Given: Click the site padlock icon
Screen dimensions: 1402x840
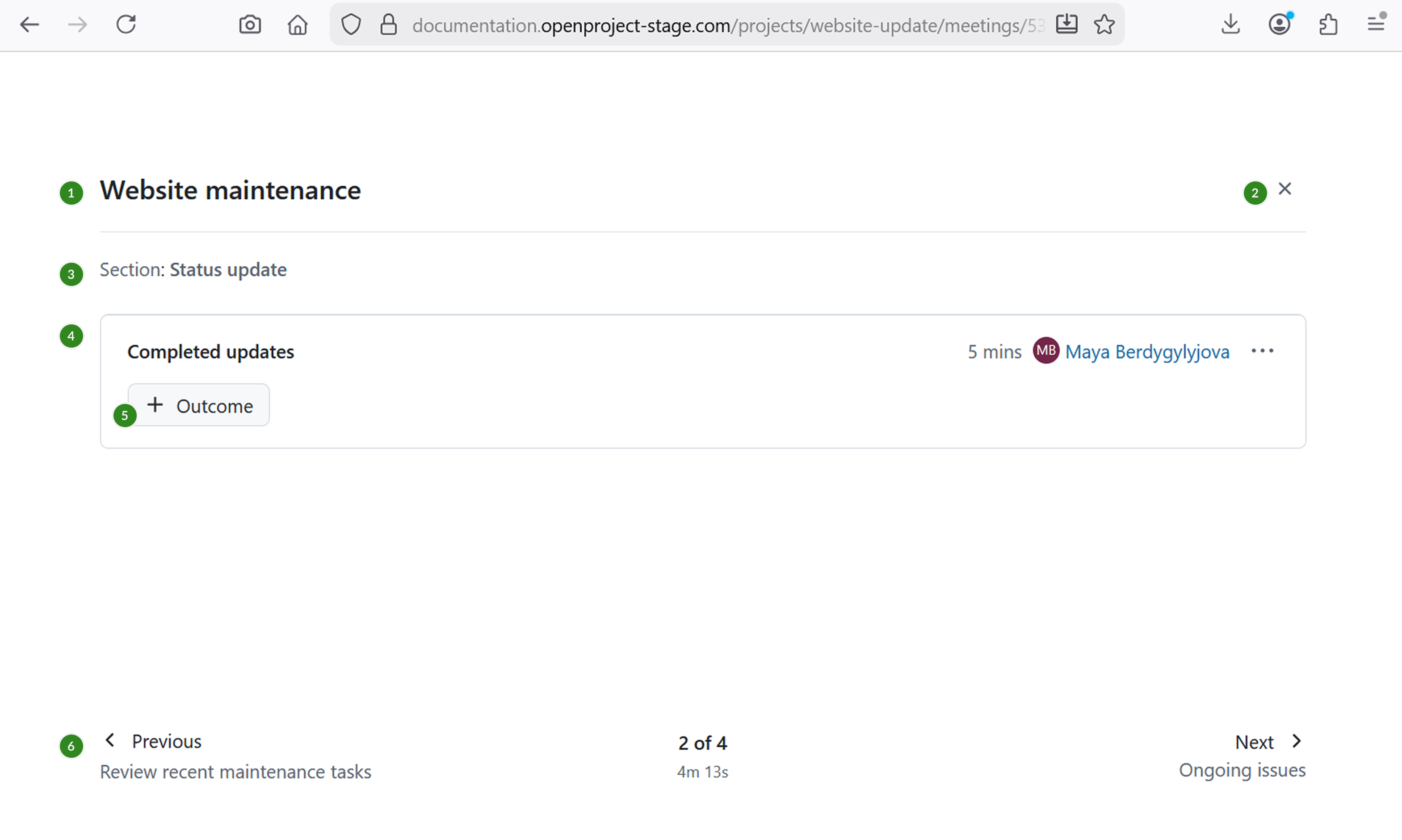Looking at the screenshot, I should coord(388,25).
